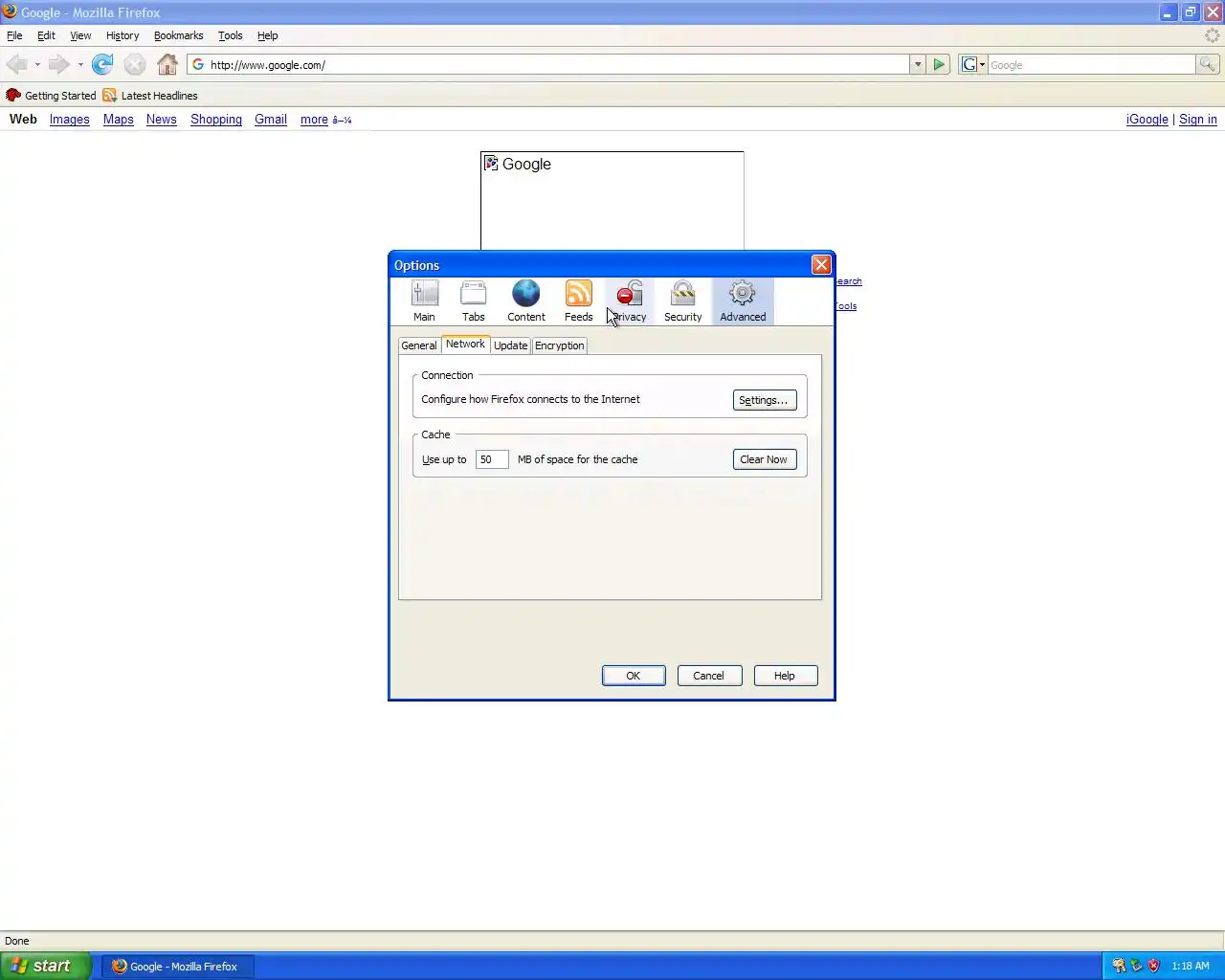The width and height of the screenshot is (1225, 980).
Task: Reload the current page
Action: [102, 64]
